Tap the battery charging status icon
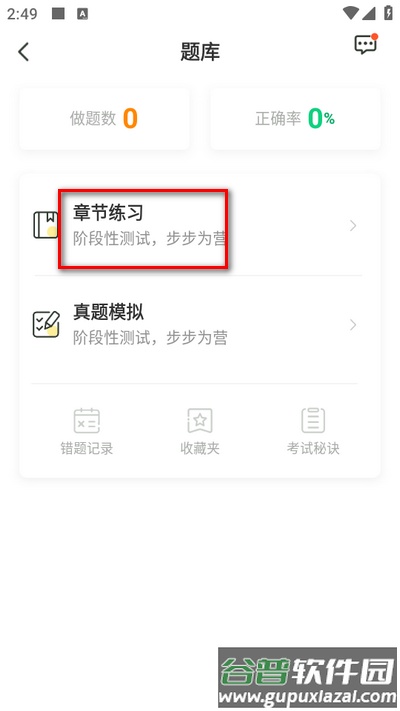 click(x=388, y=13)
